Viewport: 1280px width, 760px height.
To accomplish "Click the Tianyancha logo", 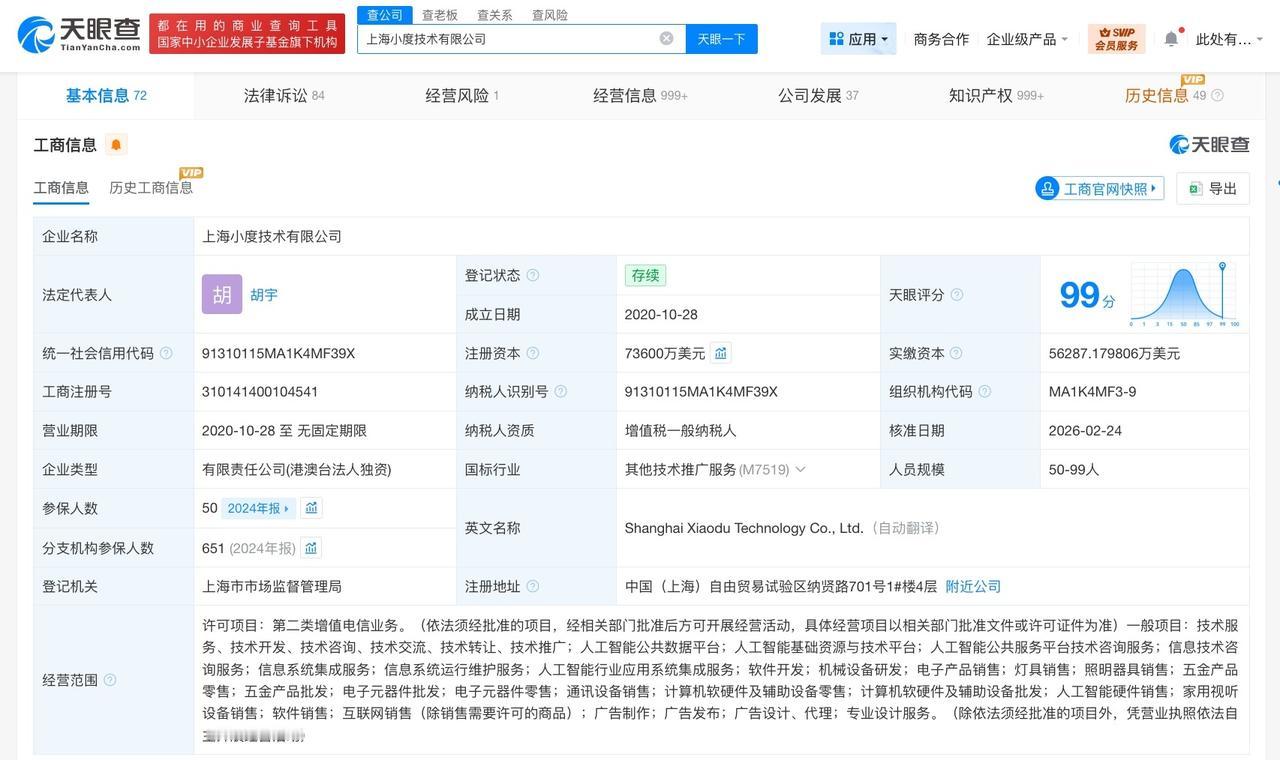I will click(x=68, y=34).
